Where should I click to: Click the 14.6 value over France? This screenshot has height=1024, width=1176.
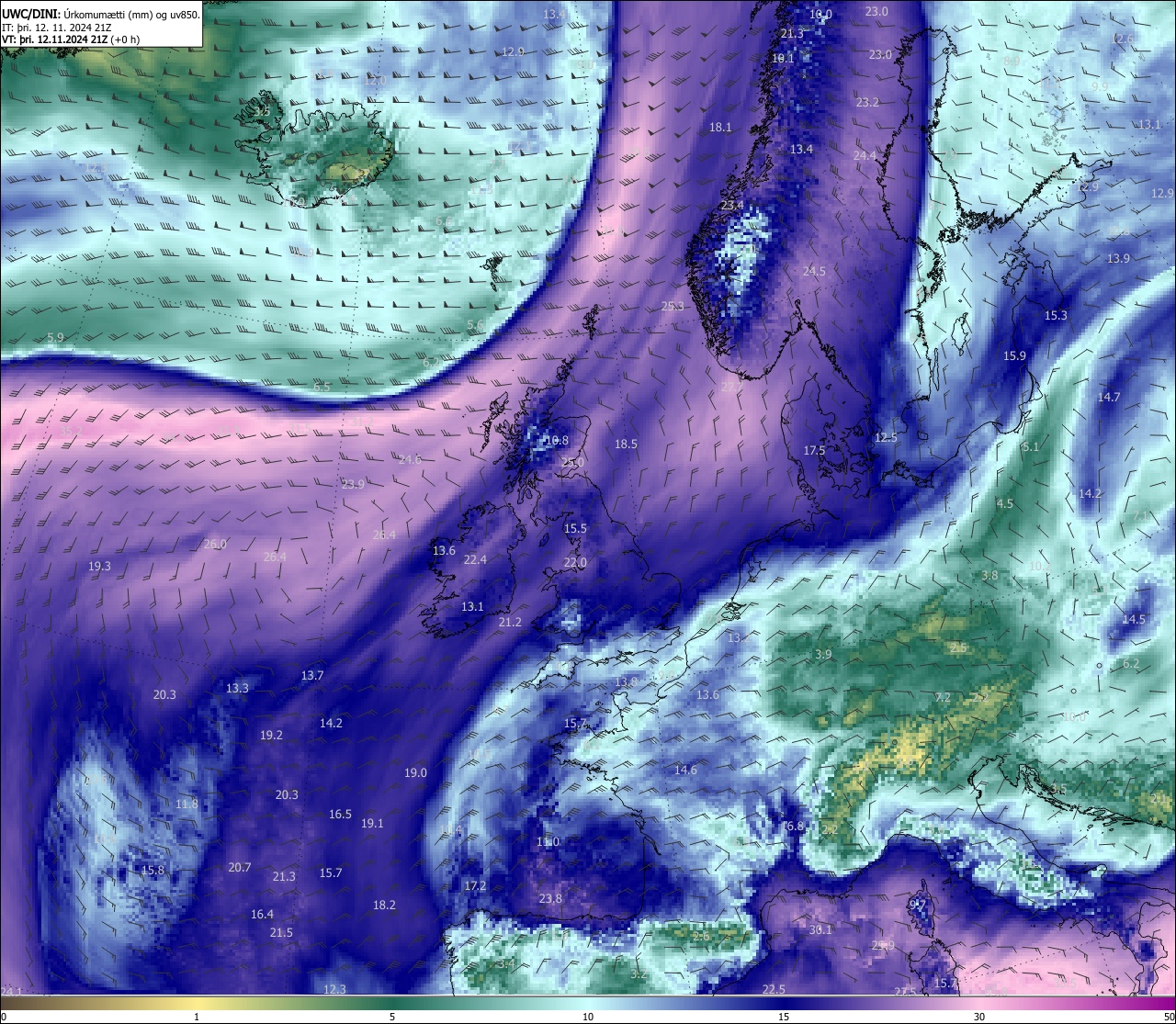[685, 770]
